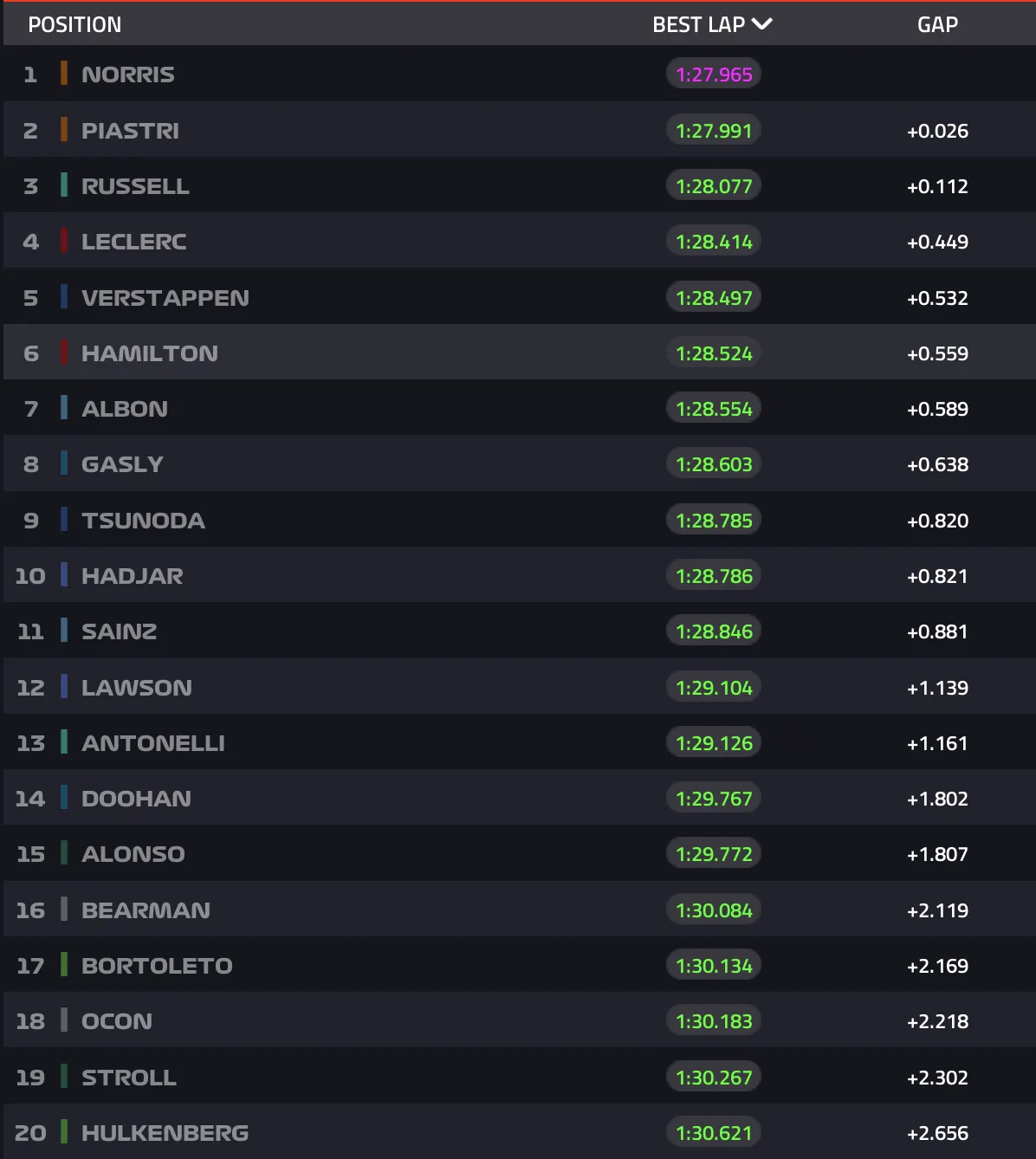The width and height of the screenshot is (1036, 1159).
Task: Click the BEST LAP sort chevron
Action: click(x=762, y=24)
